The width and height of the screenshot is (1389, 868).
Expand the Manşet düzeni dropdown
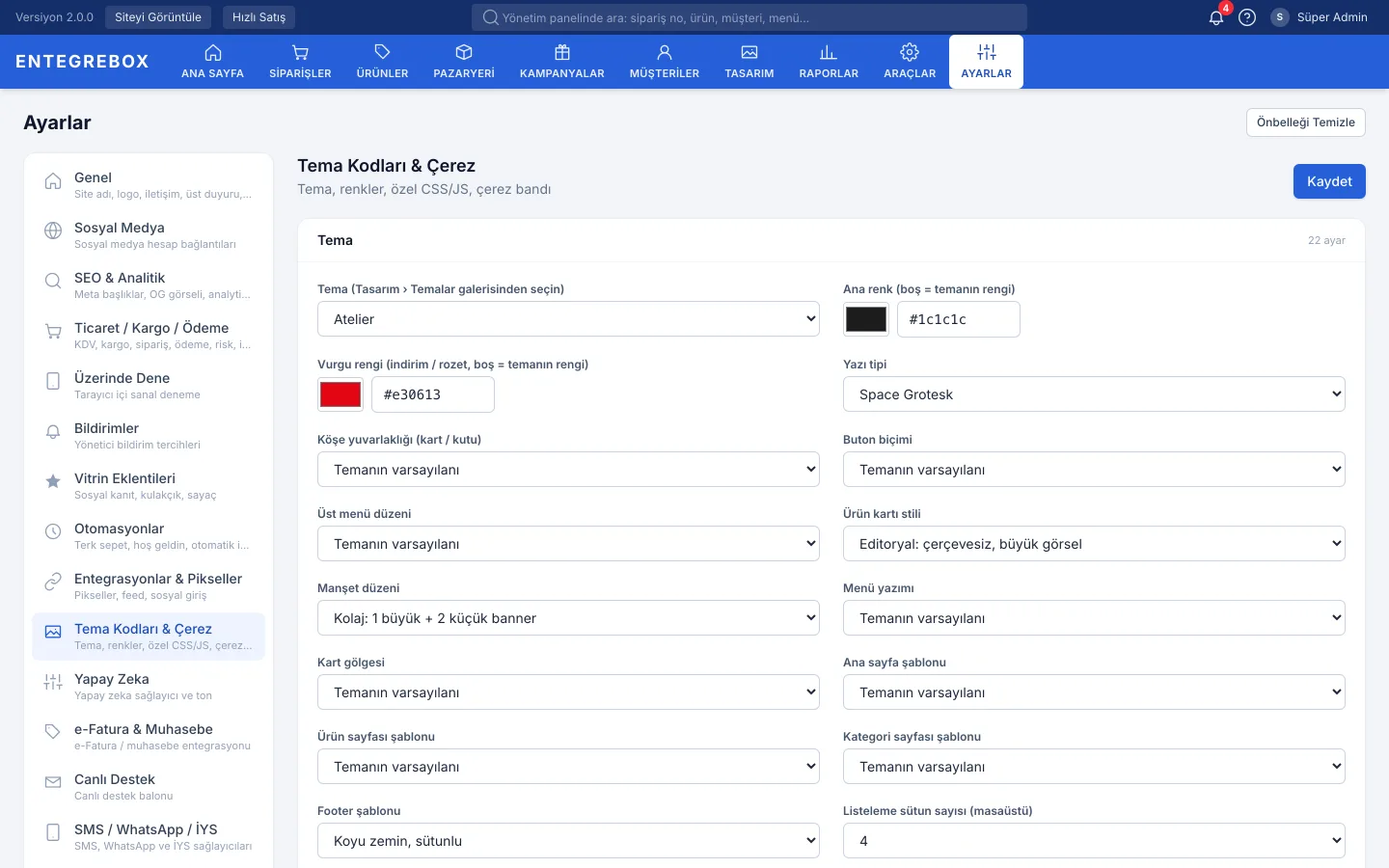(x=568, y=618)
